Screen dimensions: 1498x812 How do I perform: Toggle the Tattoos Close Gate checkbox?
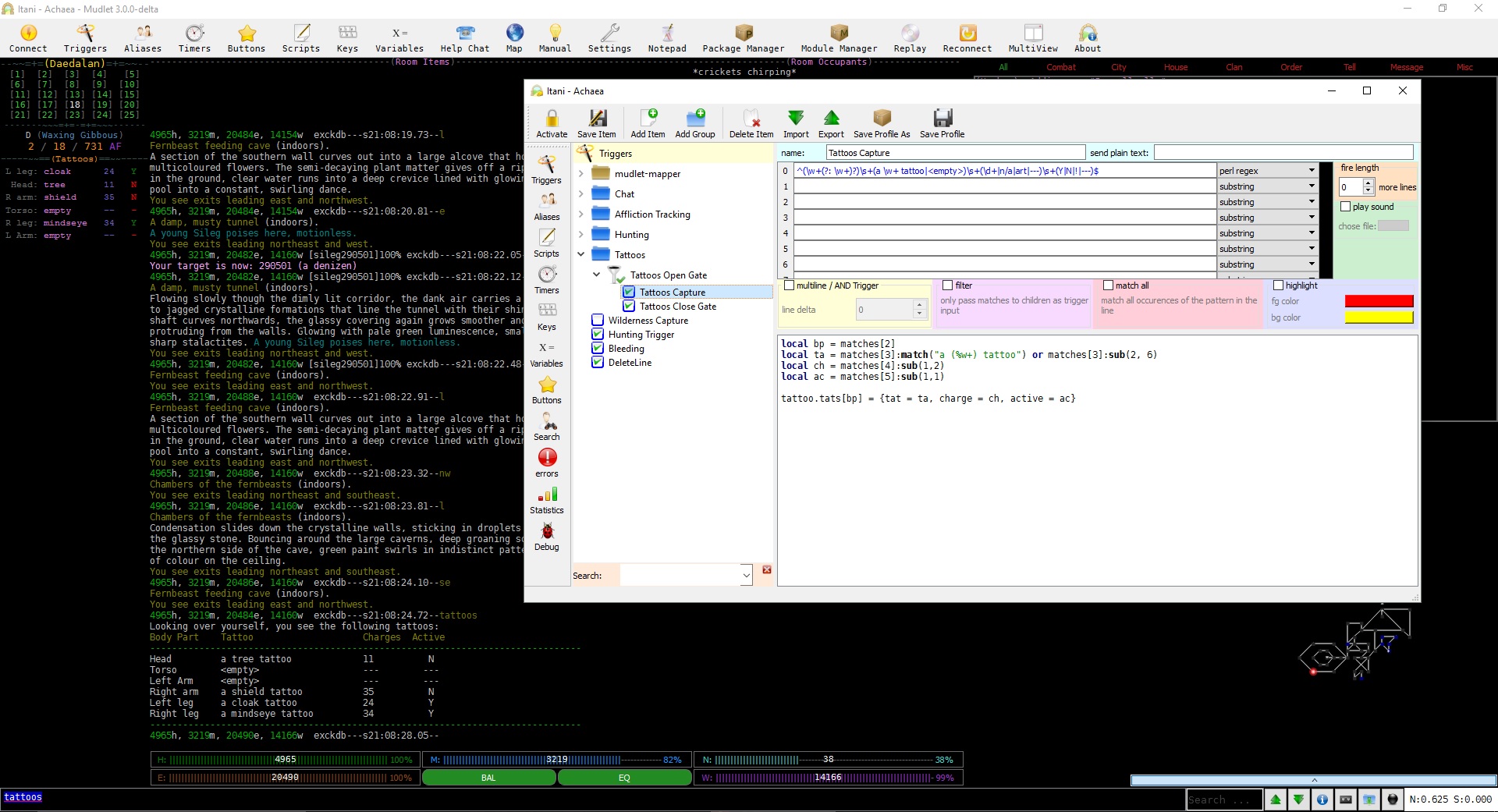pos(629,307)
